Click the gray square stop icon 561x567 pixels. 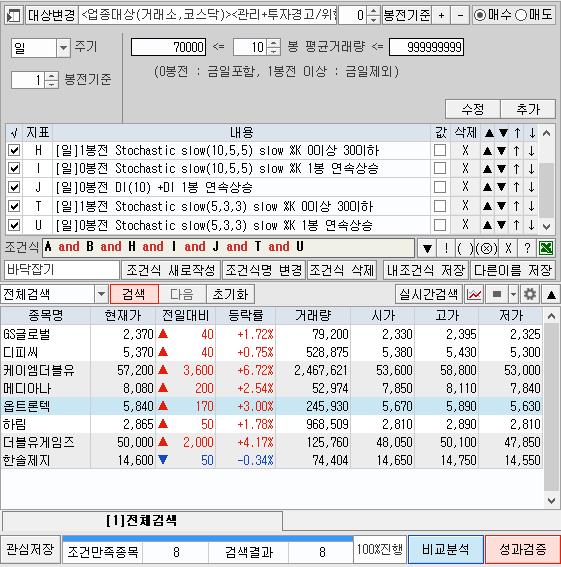(497, 294)
